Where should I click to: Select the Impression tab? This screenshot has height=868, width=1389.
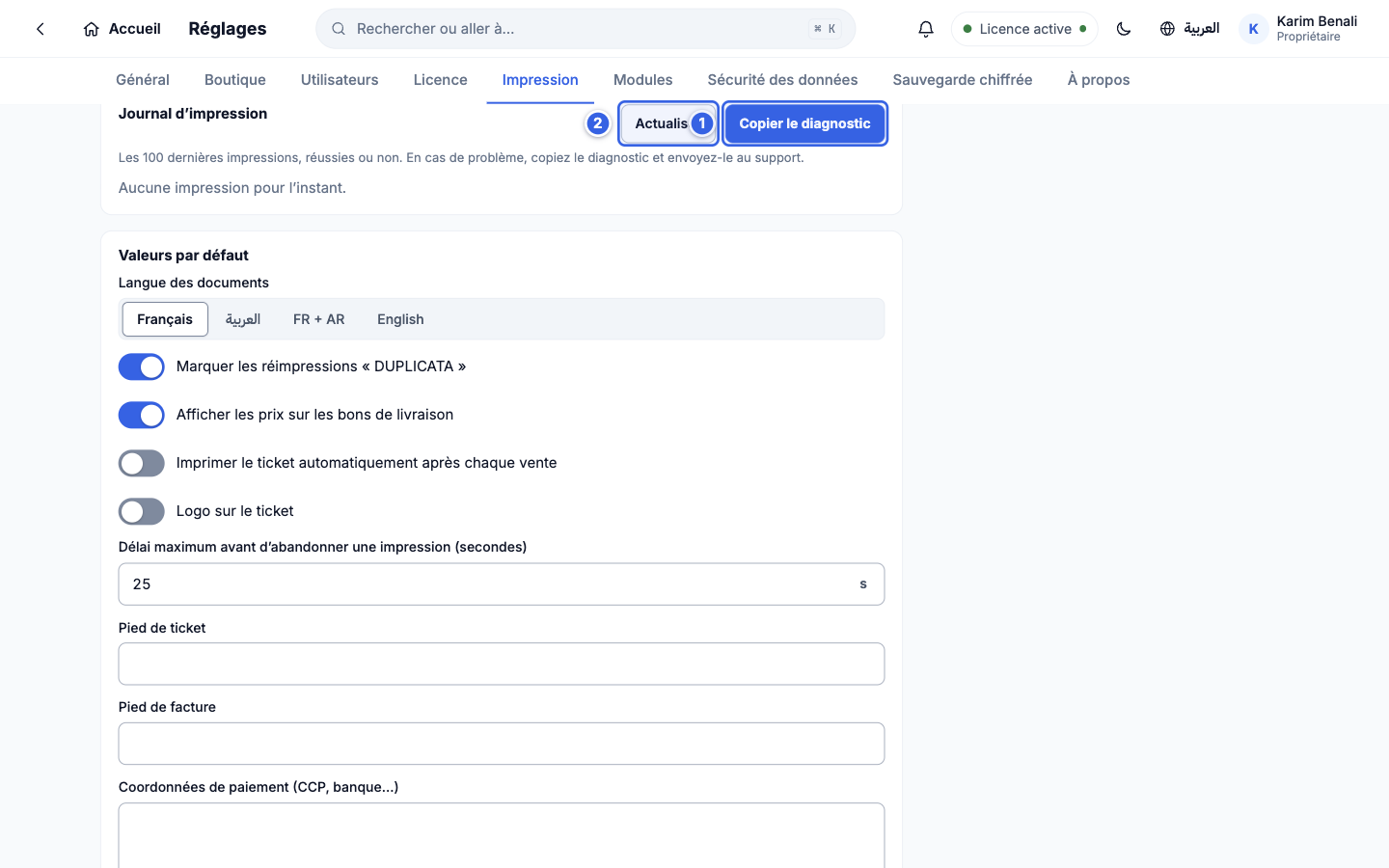540,80
